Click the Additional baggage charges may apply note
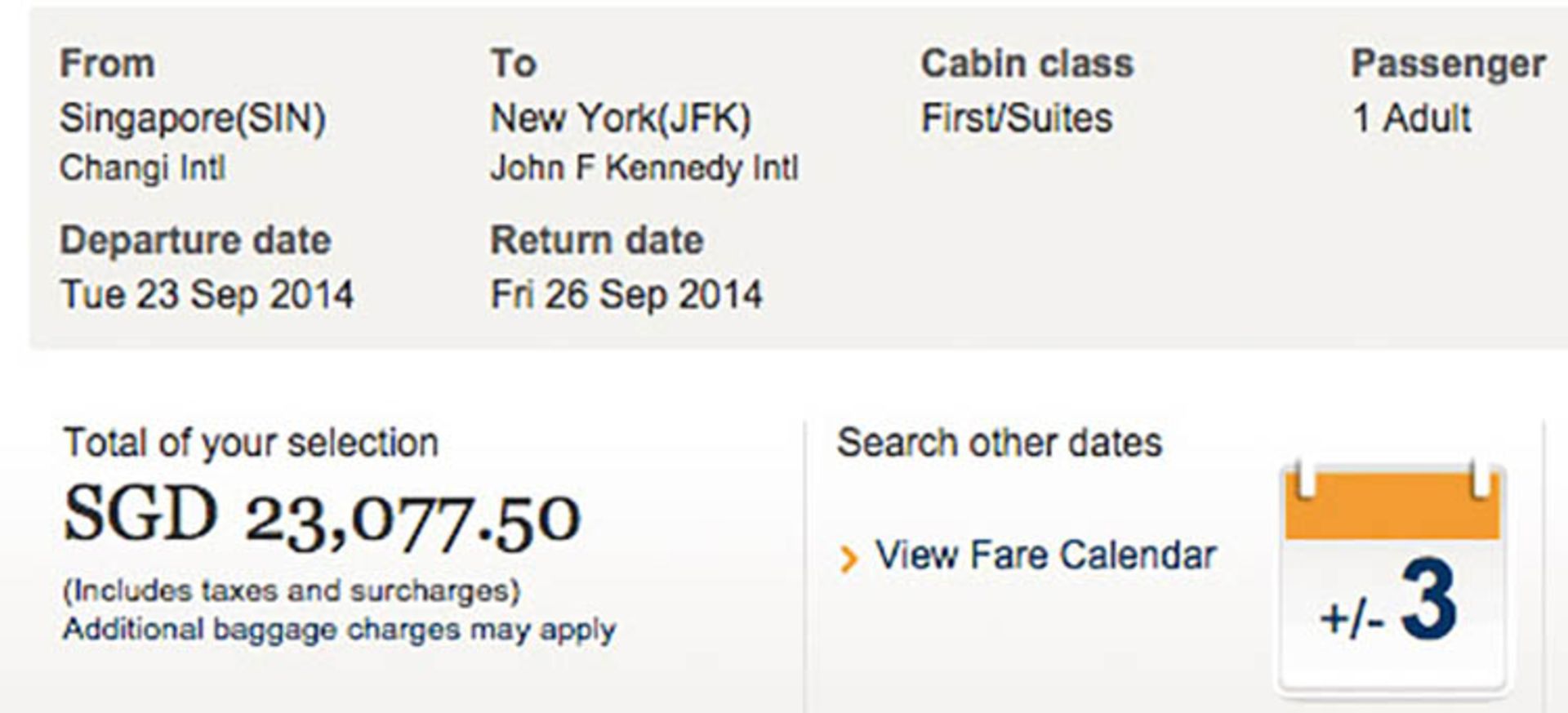The height and width of the screenshot is (713, 1568). click(x=340, y=631)
